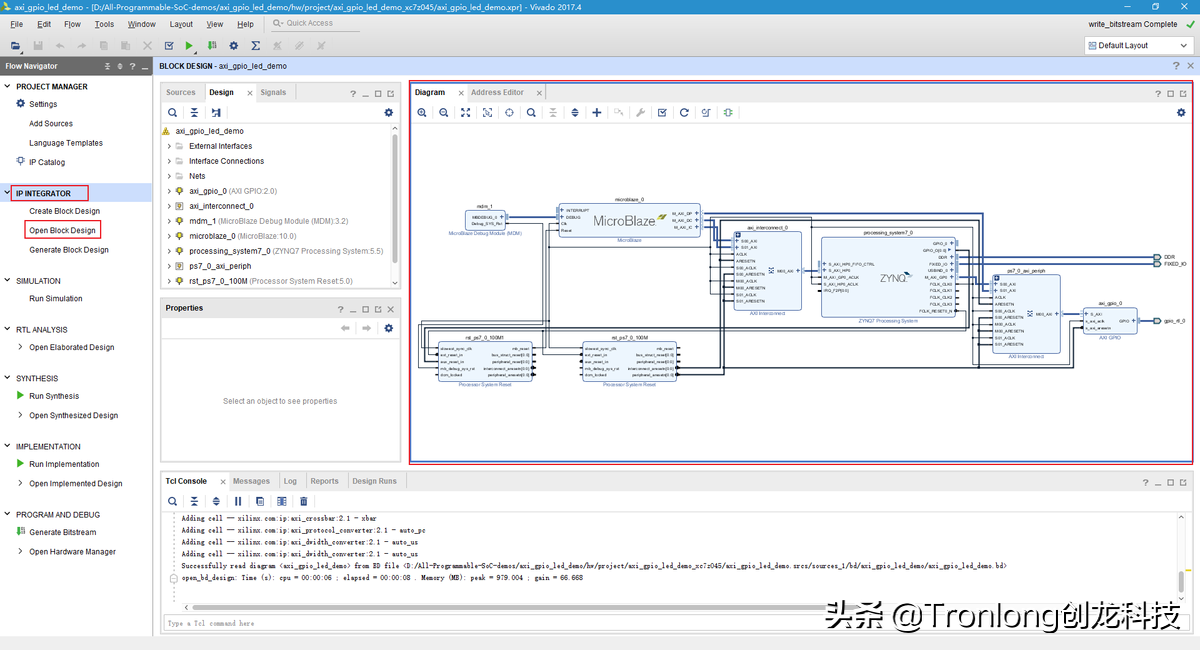Click the trash can icon in Tcl Console
The height and width of the screenshot is (650, 1200).
(303, 501)
